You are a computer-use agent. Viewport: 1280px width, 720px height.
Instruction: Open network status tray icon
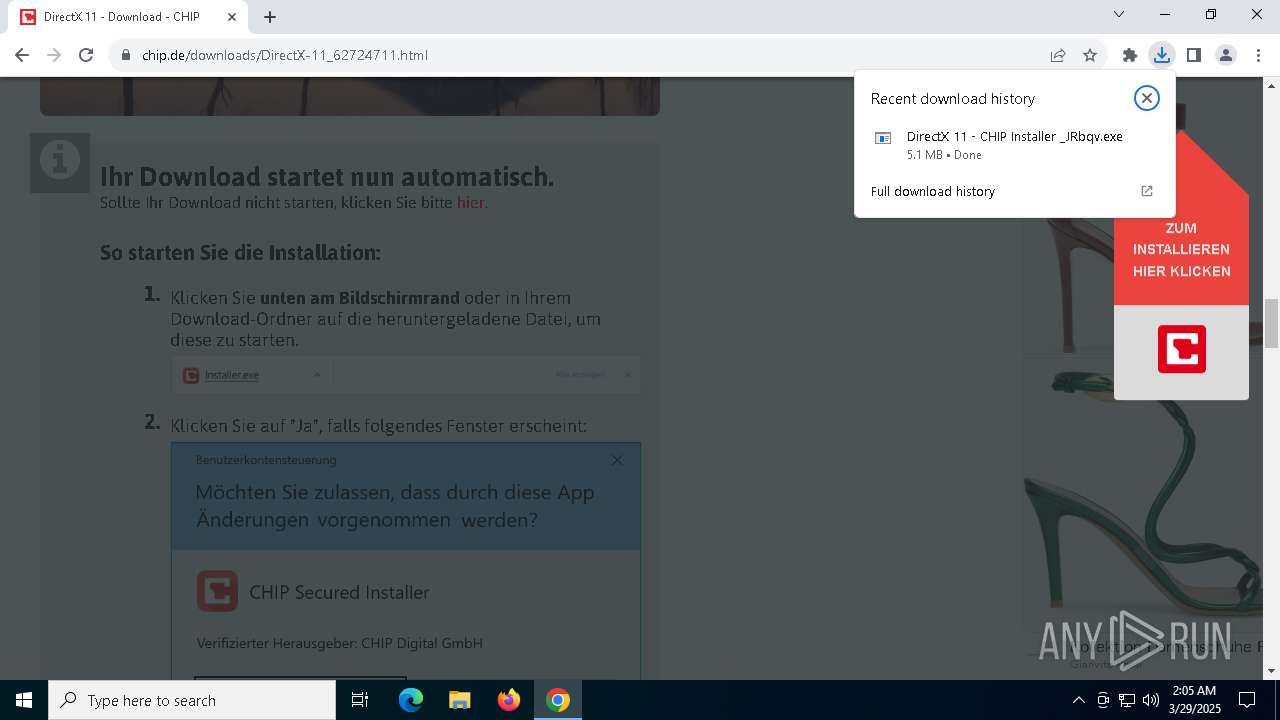[x=1127, y=700]
